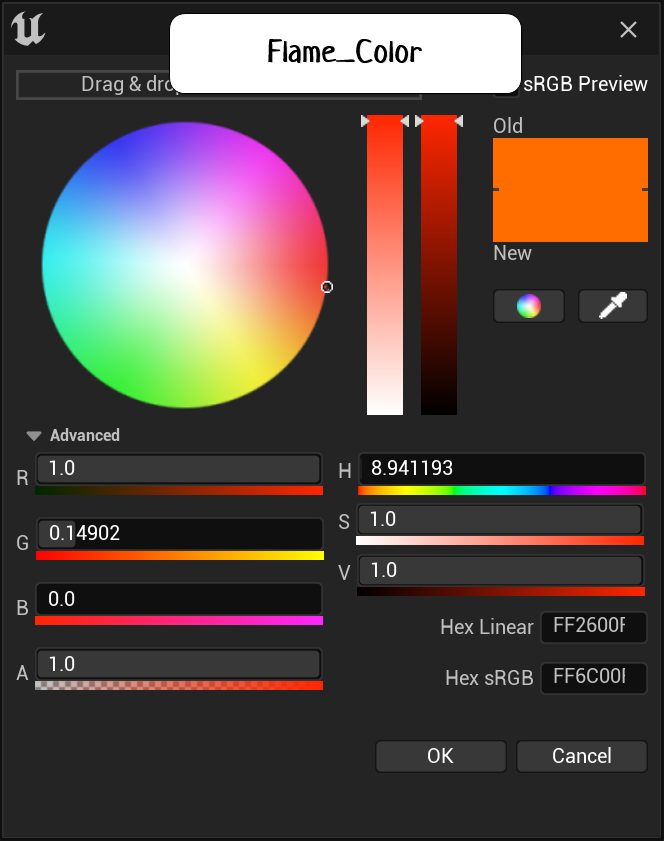Click the Hex sRGB label

tap(489, 678)
